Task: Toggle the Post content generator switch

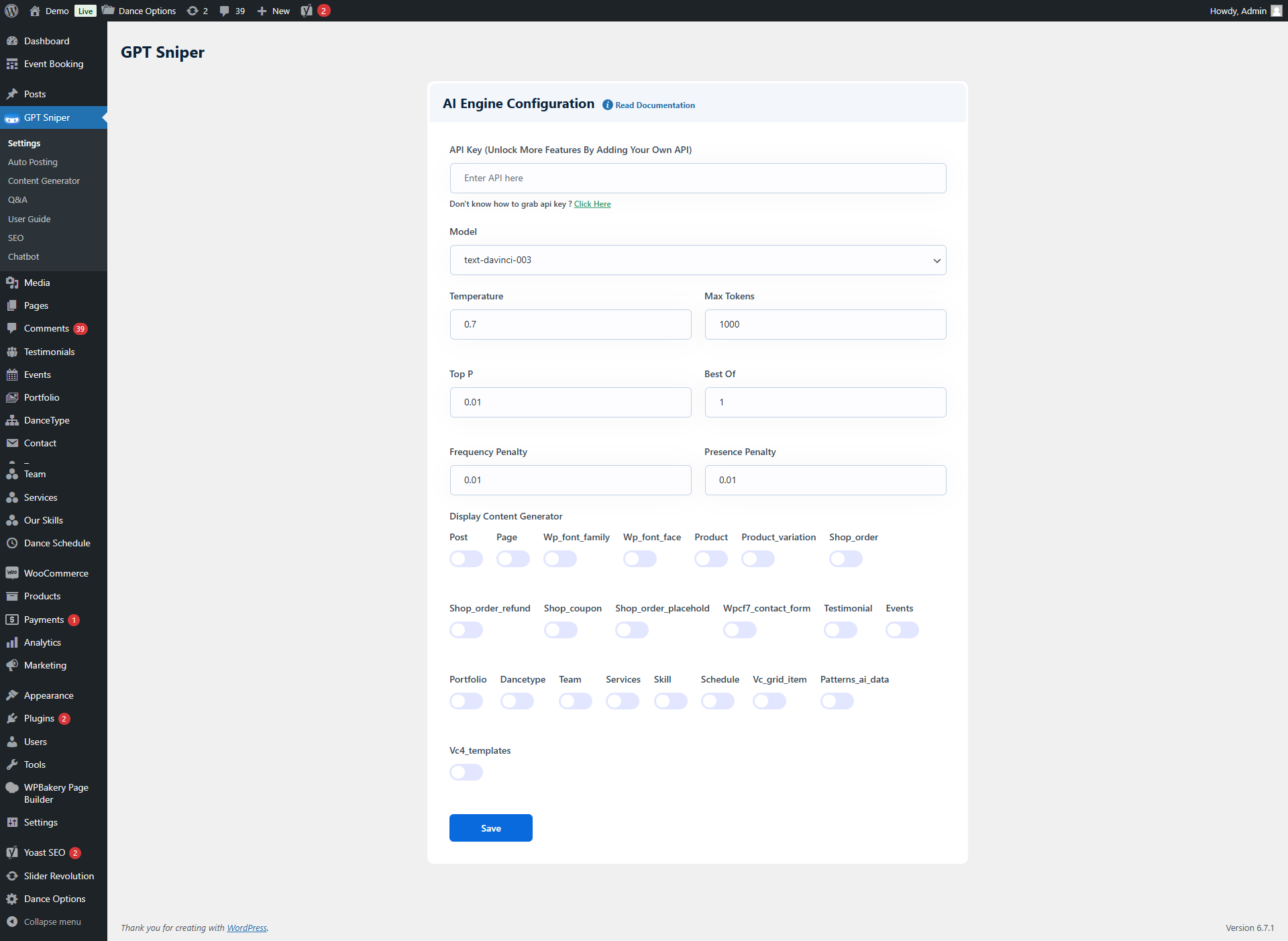Action: tap(466, 558)
